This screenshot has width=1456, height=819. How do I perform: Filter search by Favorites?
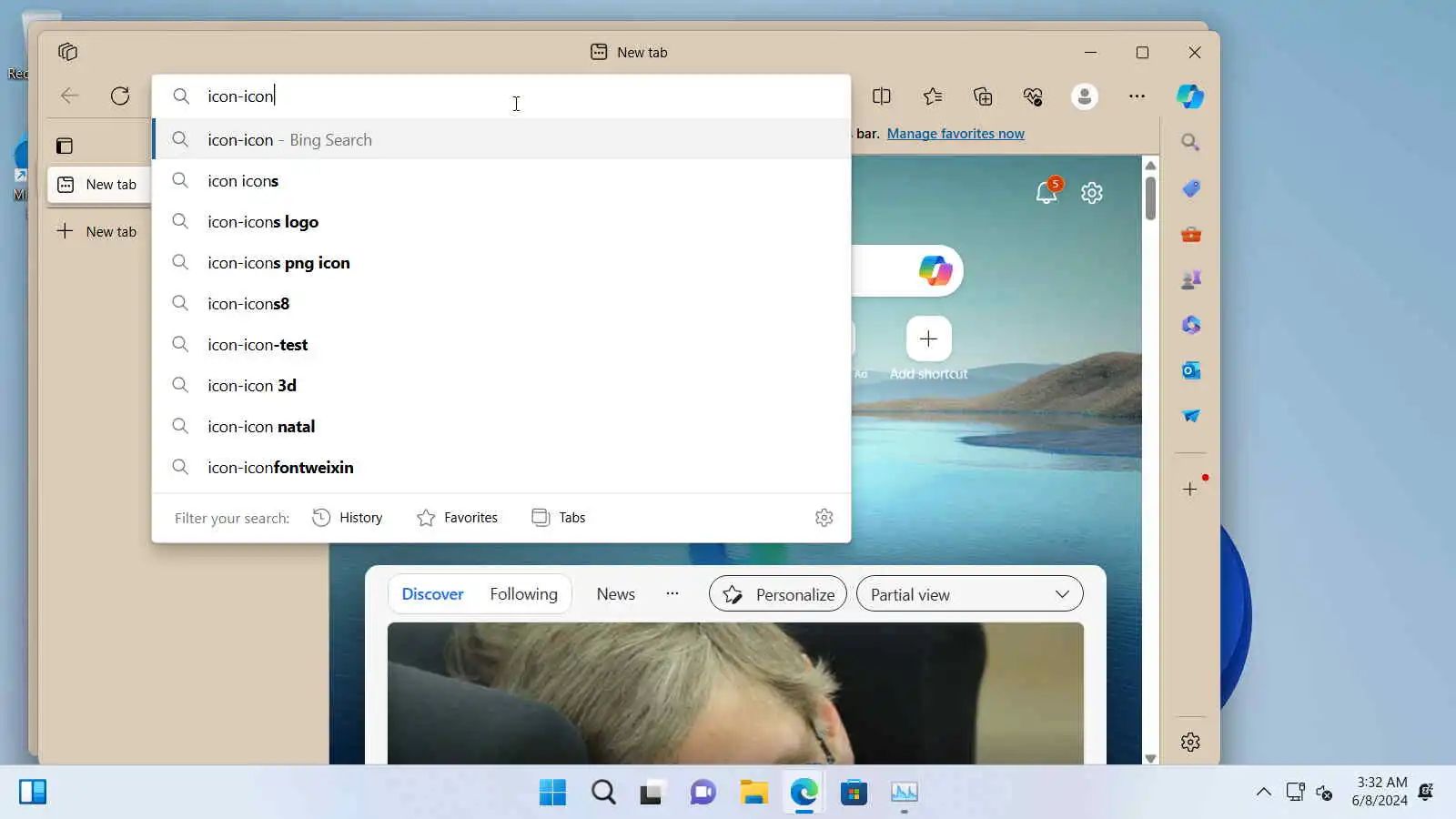pos(457,518)
